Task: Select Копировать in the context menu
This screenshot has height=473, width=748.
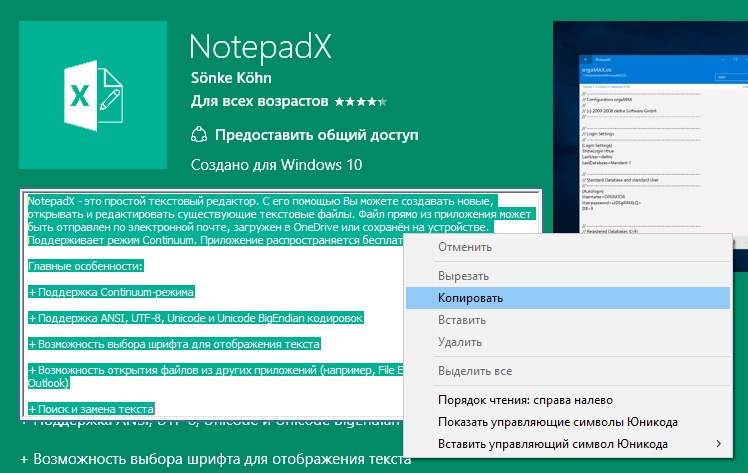Action: tap(568, 298)
